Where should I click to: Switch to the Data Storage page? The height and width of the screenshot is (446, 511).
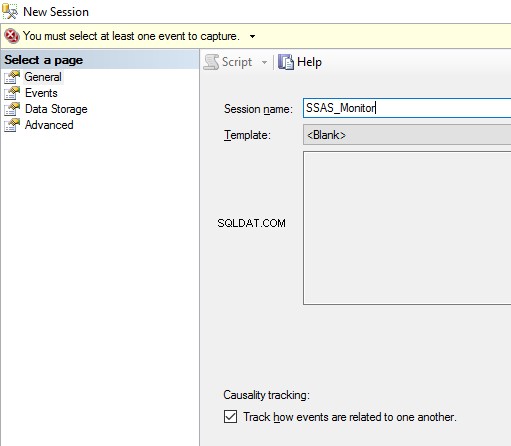(56, 109)
